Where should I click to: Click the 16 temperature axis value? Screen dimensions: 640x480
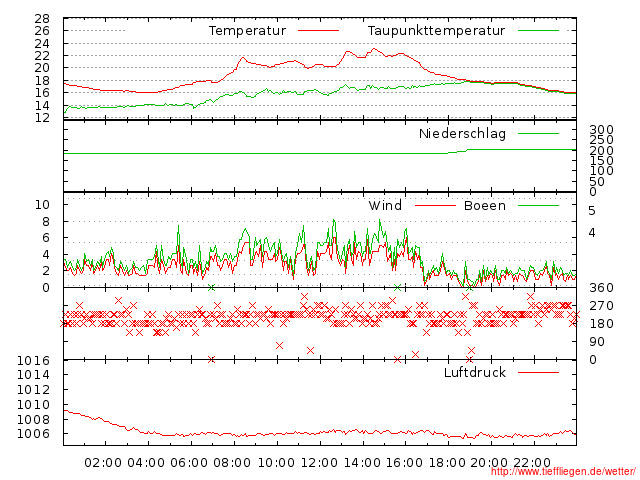pos(42,93)
